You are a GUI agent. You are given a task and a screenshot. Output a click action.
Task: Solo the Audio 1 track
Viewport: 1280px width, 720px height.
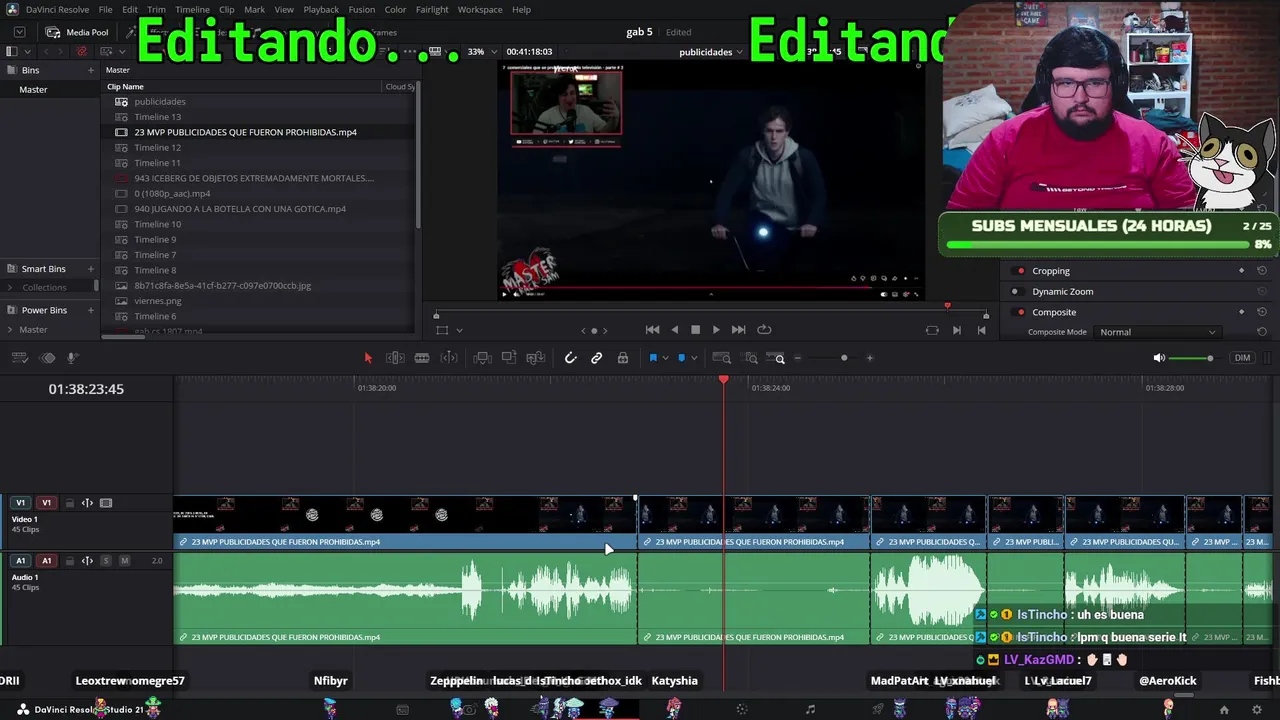(x=106, y=561)
